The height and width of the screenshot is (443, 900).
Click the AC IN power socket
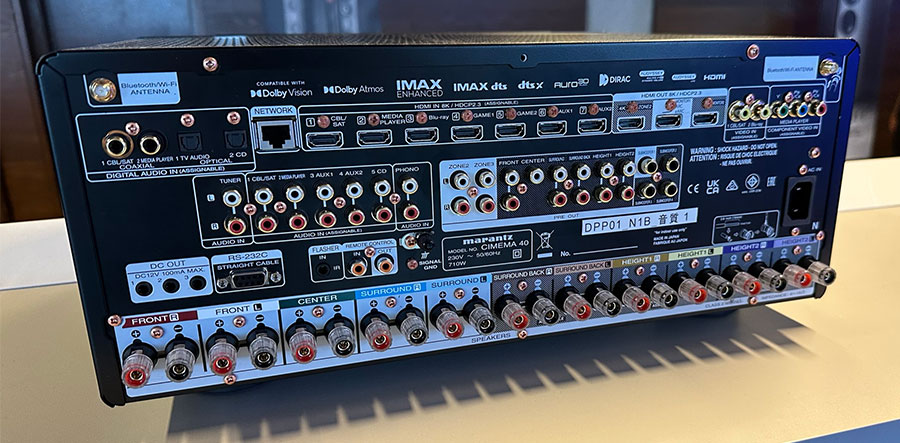tap(799, 199)
